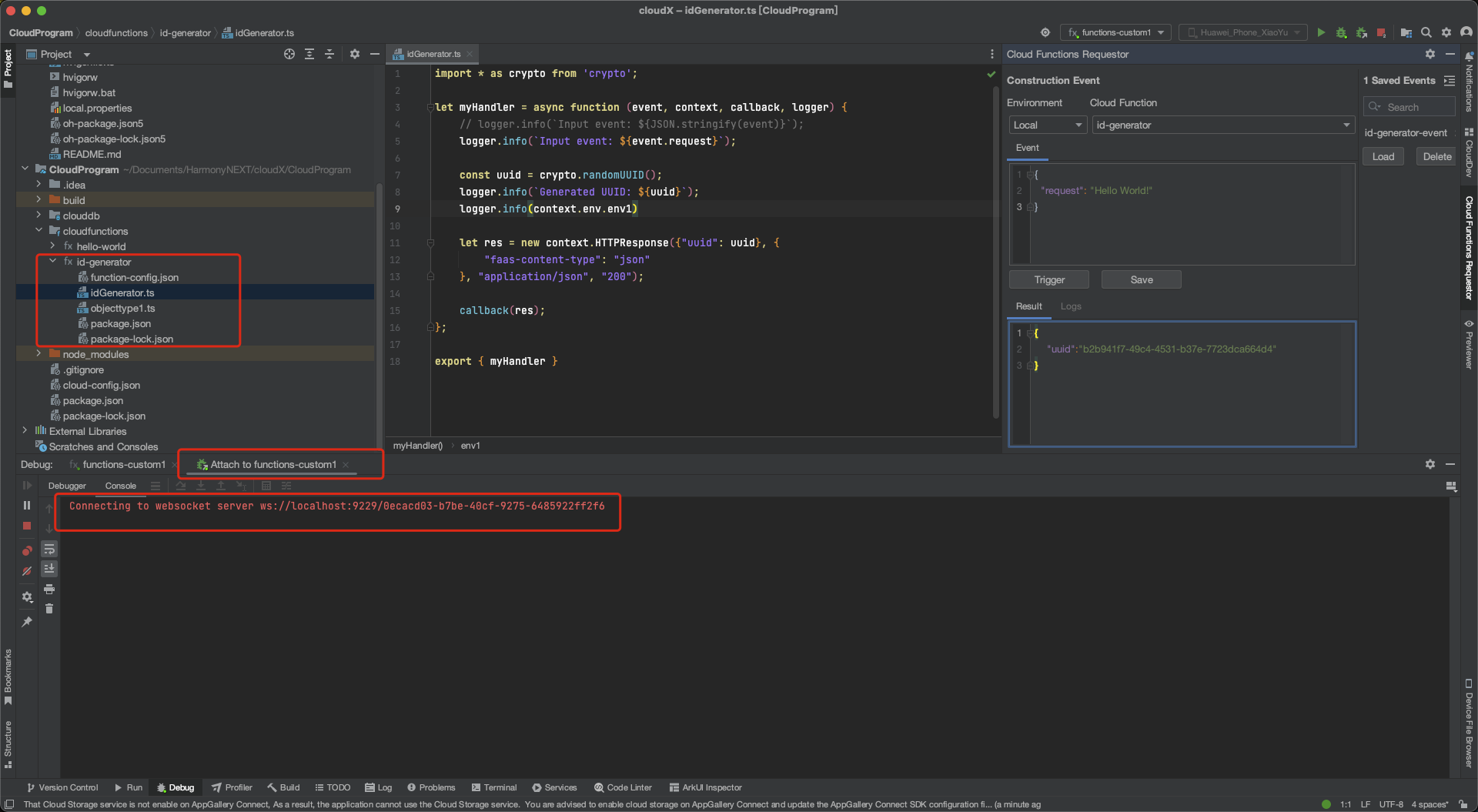Click the Trigger button

1049,279
